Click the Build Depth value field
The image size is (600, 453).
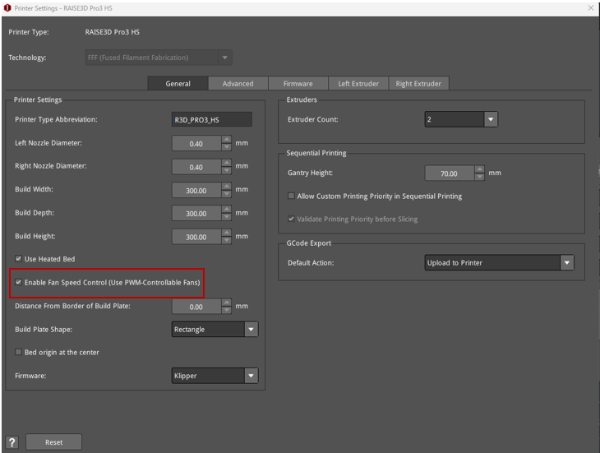click(196, 213)
